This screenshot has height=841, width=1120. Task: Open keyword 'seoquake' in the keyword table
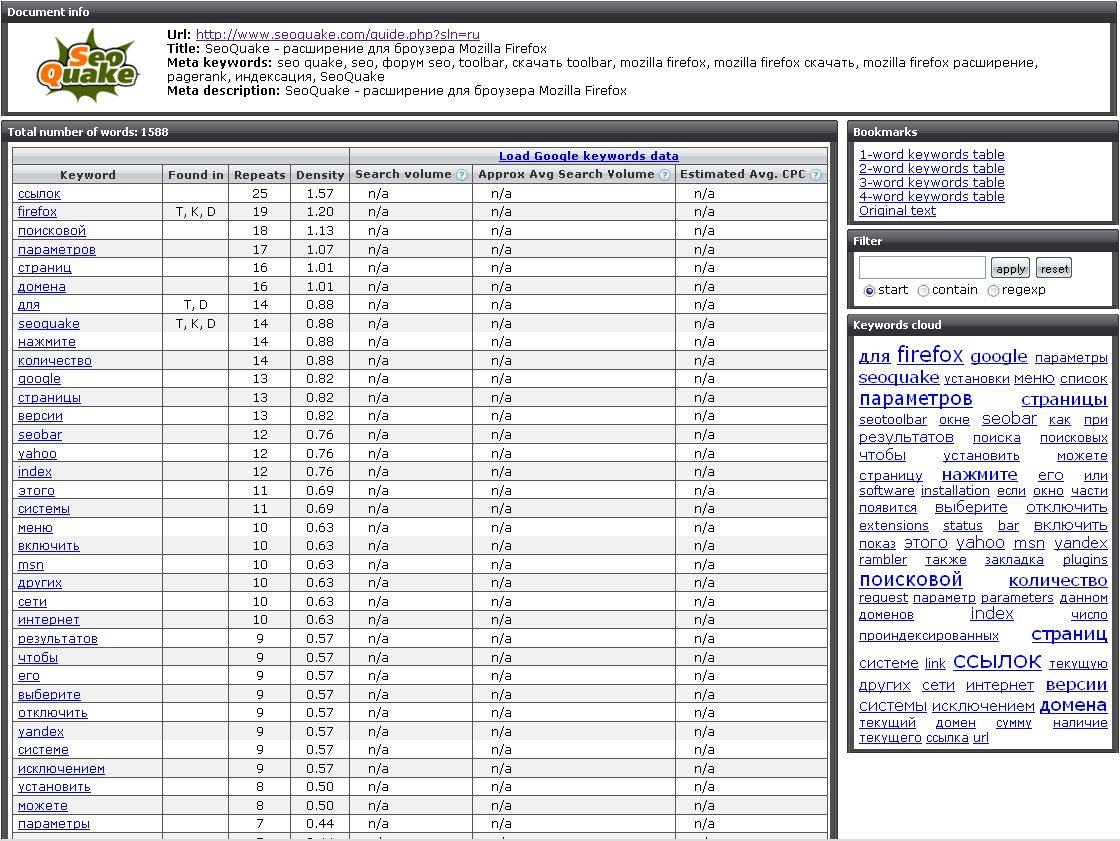point(49,324)
